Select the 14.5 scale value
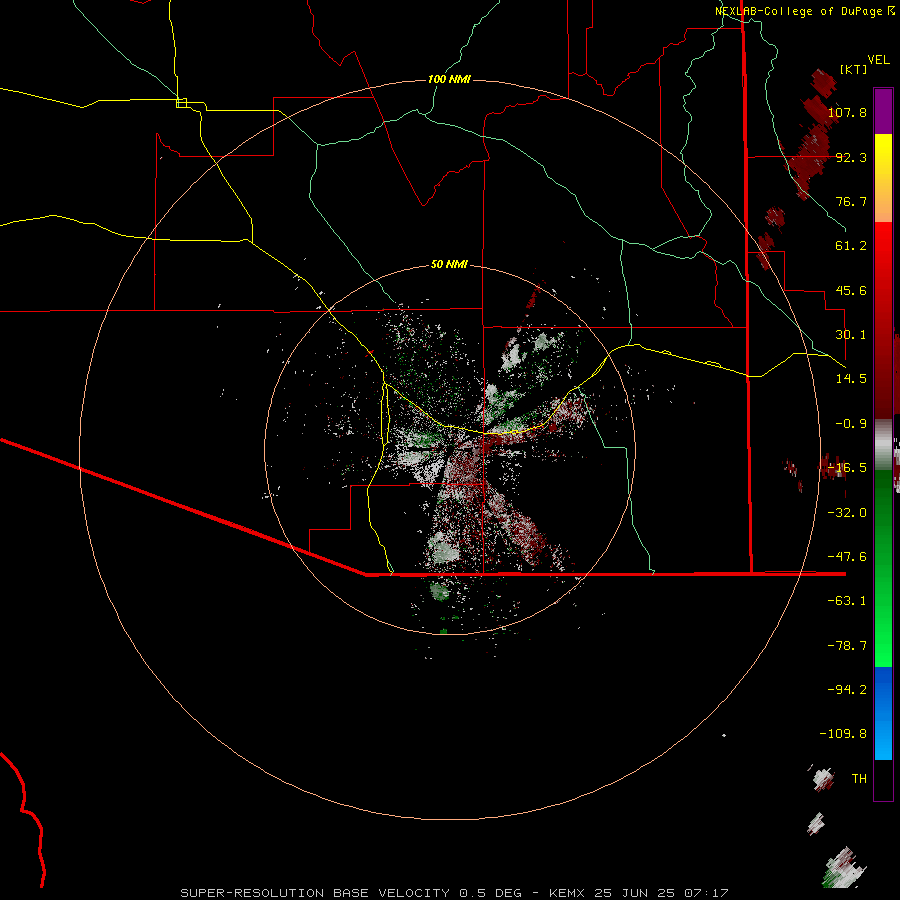This screenshot has width=900, height=900. coord(851,379)
